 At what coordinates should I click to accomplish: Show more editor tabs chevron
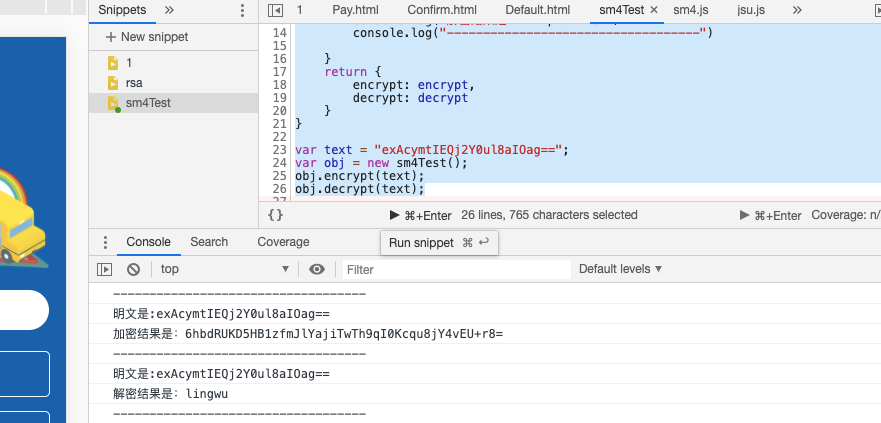797,10
